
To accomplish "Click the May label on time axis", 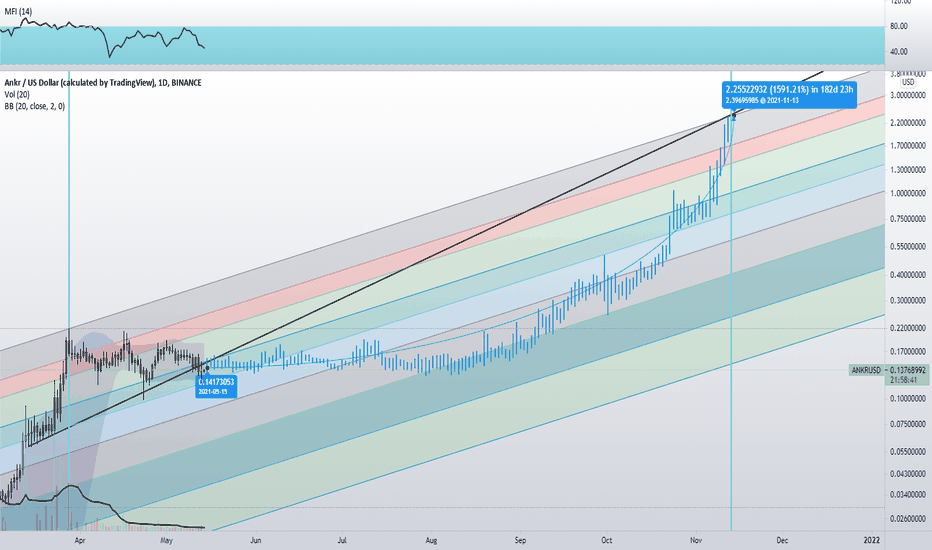I will [166, 540].
